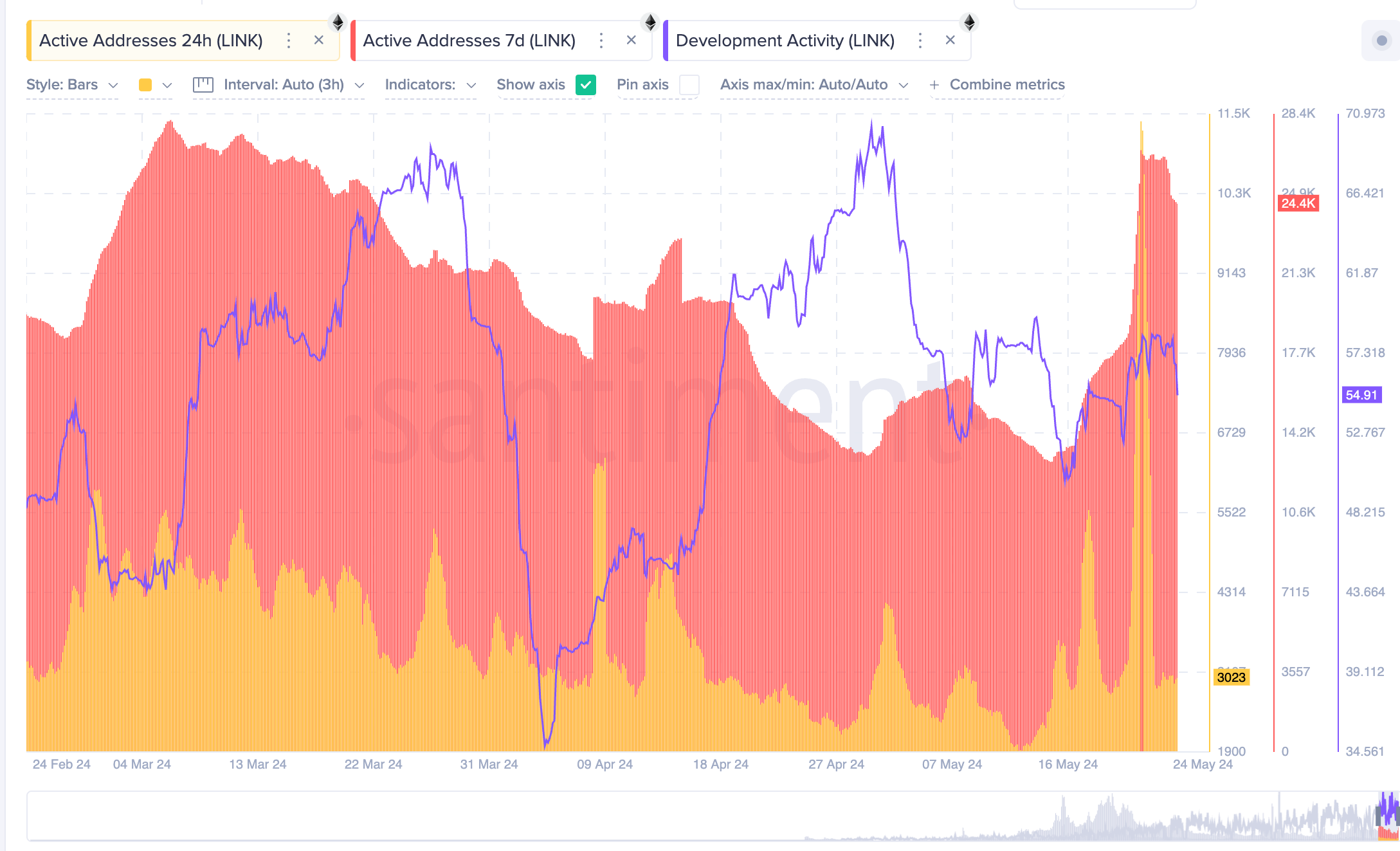Open options menu for Development Activity metric
This screenshot has width=1400, height=851.
pos(920,41)
